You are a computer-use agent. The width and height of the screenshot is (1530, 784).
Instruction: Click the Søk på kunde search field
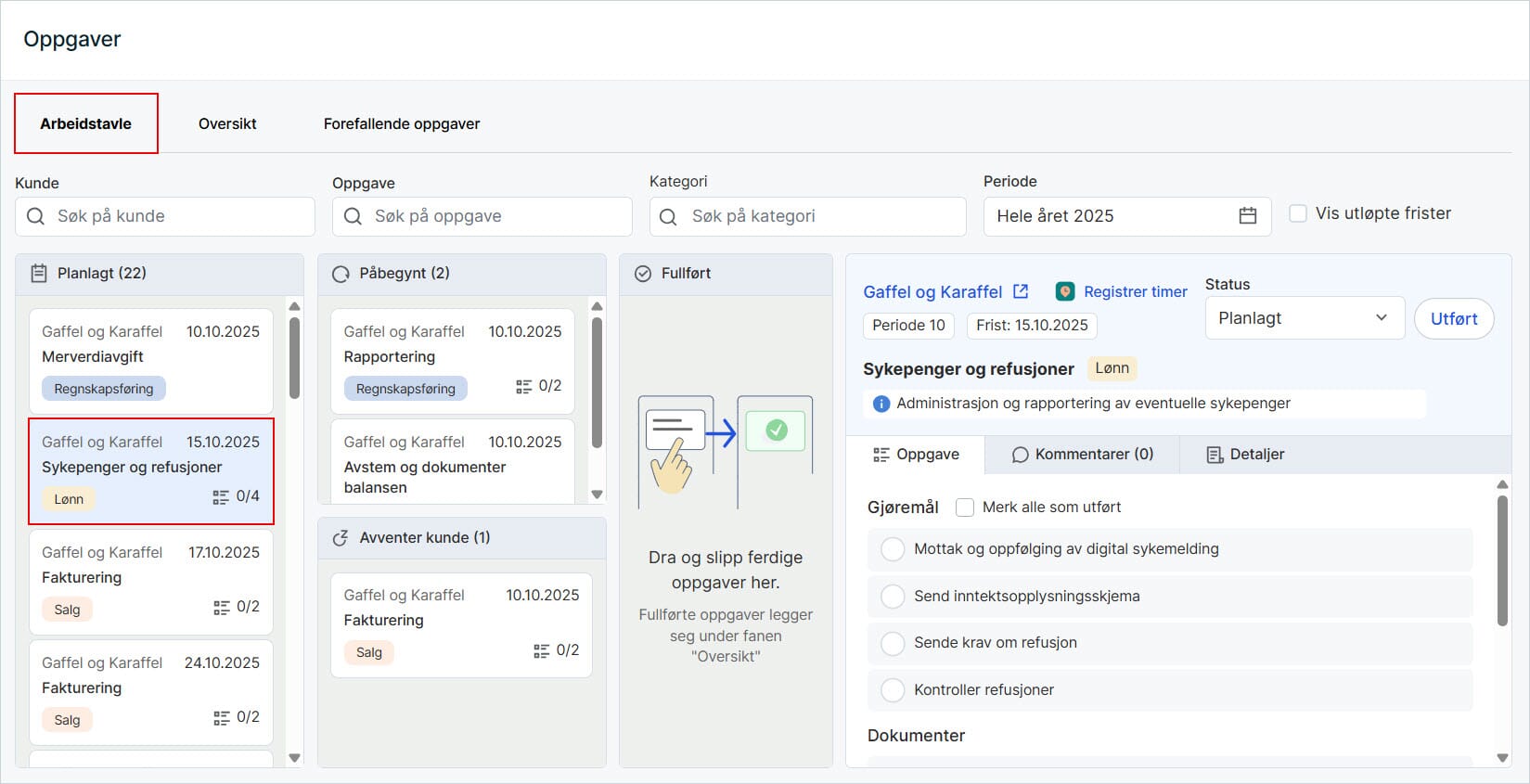tap(165, 216)
